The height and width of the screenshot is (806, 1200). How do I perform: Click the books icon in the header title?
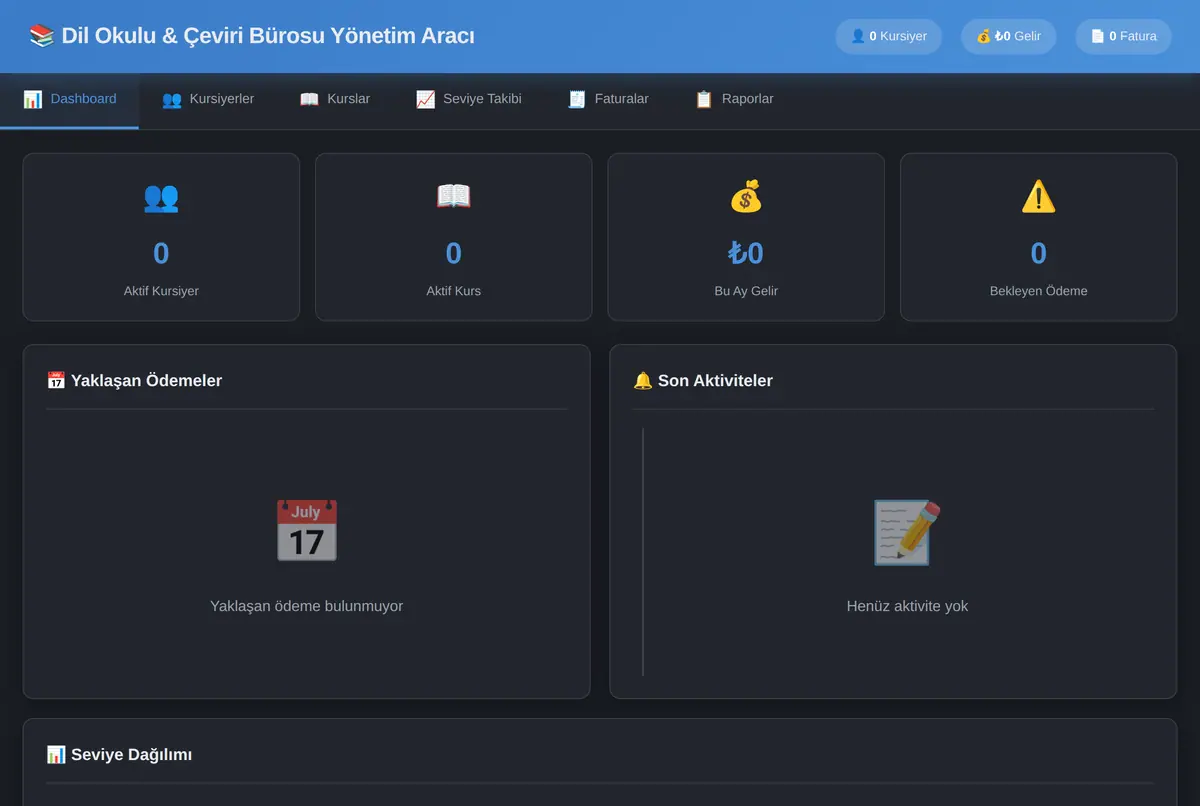click(42, 36)
